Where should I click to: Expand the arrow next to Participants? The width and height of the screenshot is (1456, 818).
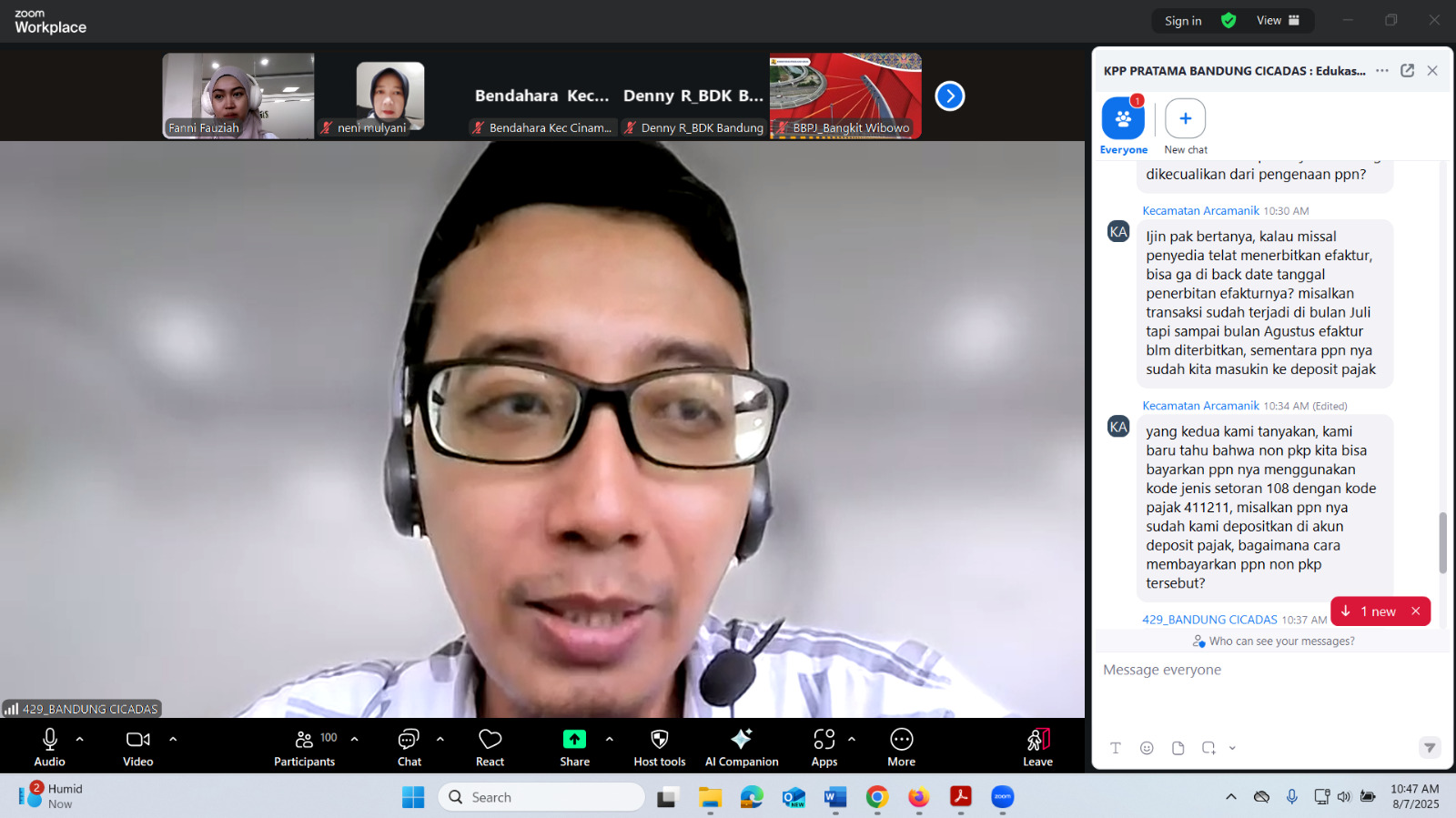tap(355, 739)
